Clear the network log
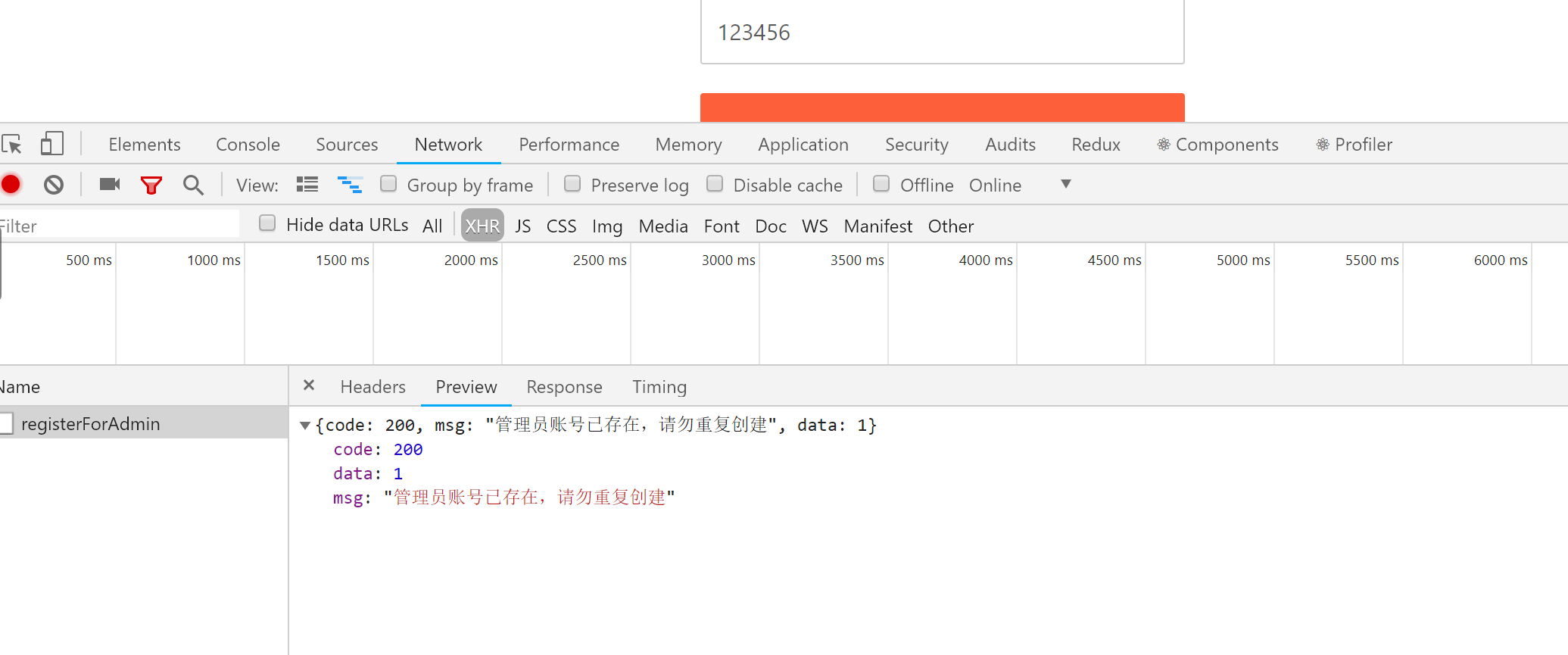This screenshot has width=1568, height=655. click(x=53, y=185)
